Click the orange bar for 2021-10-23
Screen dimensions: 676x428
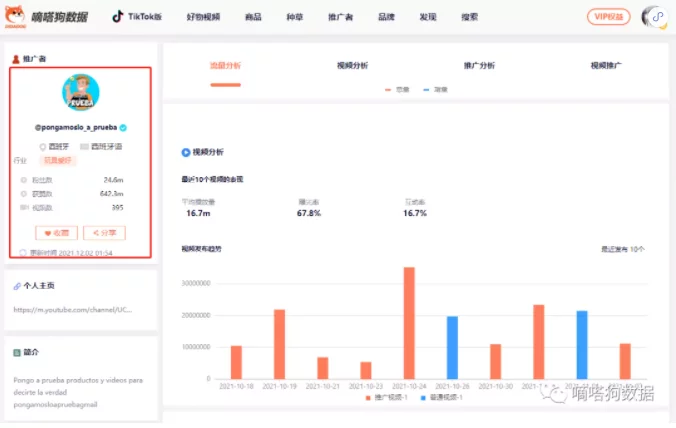click(x=366, y=371)
